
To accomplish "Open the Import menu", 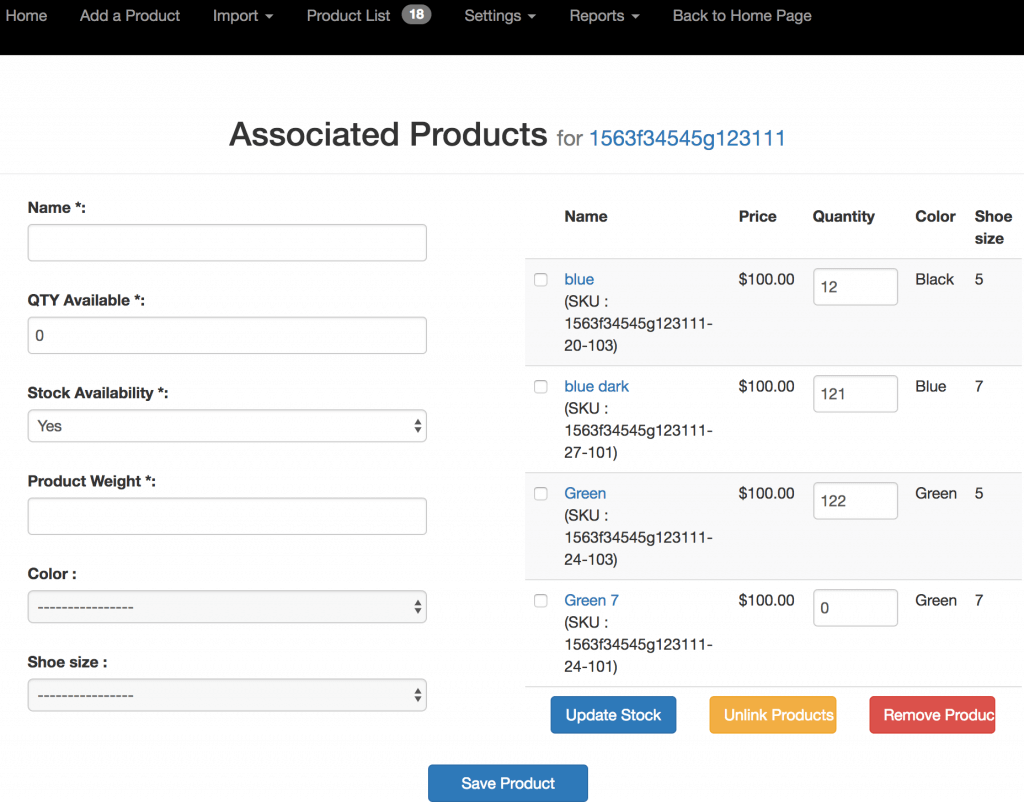I will 243,16.
